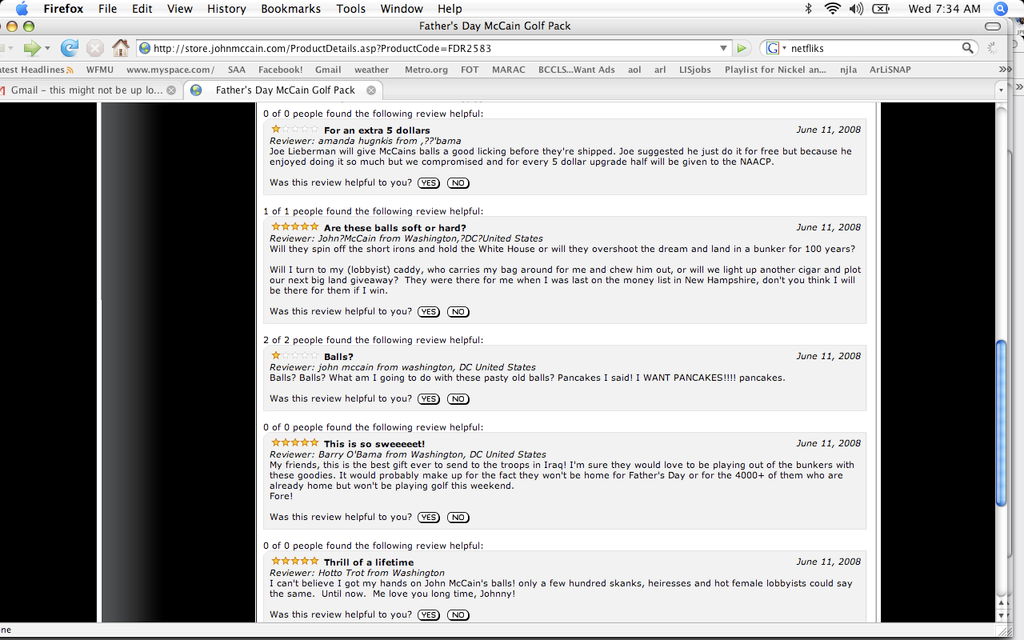Screen dimensions: 1024x640
Task: Click the Stop loading button
Action: click(95, 48)
